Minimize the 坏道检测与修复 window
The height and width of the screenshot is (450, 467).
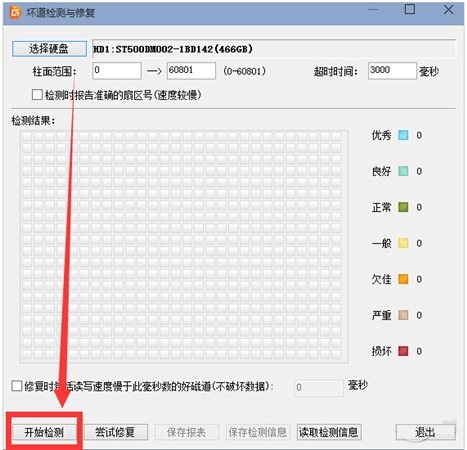pyautogui.click(x=373, y=9)
